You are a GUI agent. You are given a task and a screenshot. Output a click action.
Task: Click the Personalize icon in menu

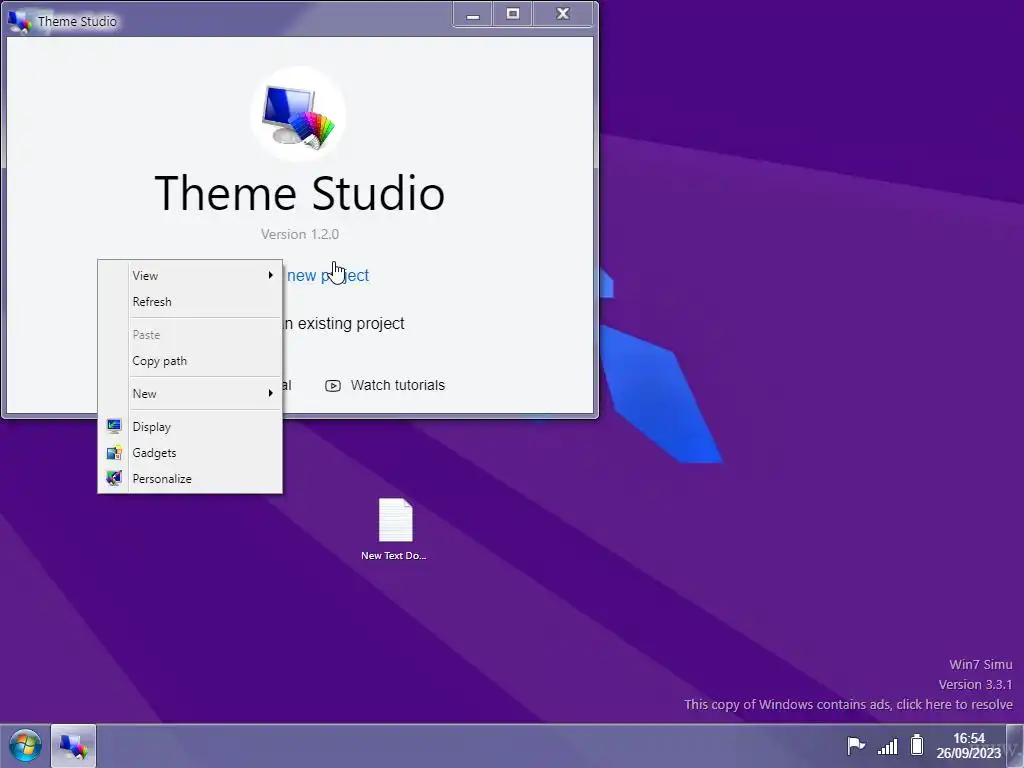(114, 479)
